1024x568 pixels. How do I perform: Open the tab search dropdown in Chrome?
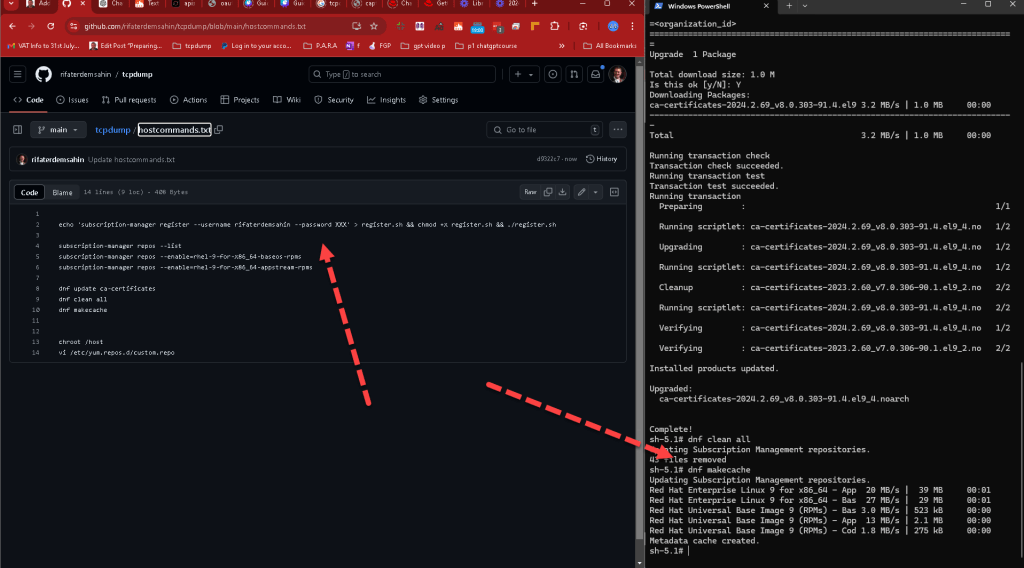(x=11, y=4)
